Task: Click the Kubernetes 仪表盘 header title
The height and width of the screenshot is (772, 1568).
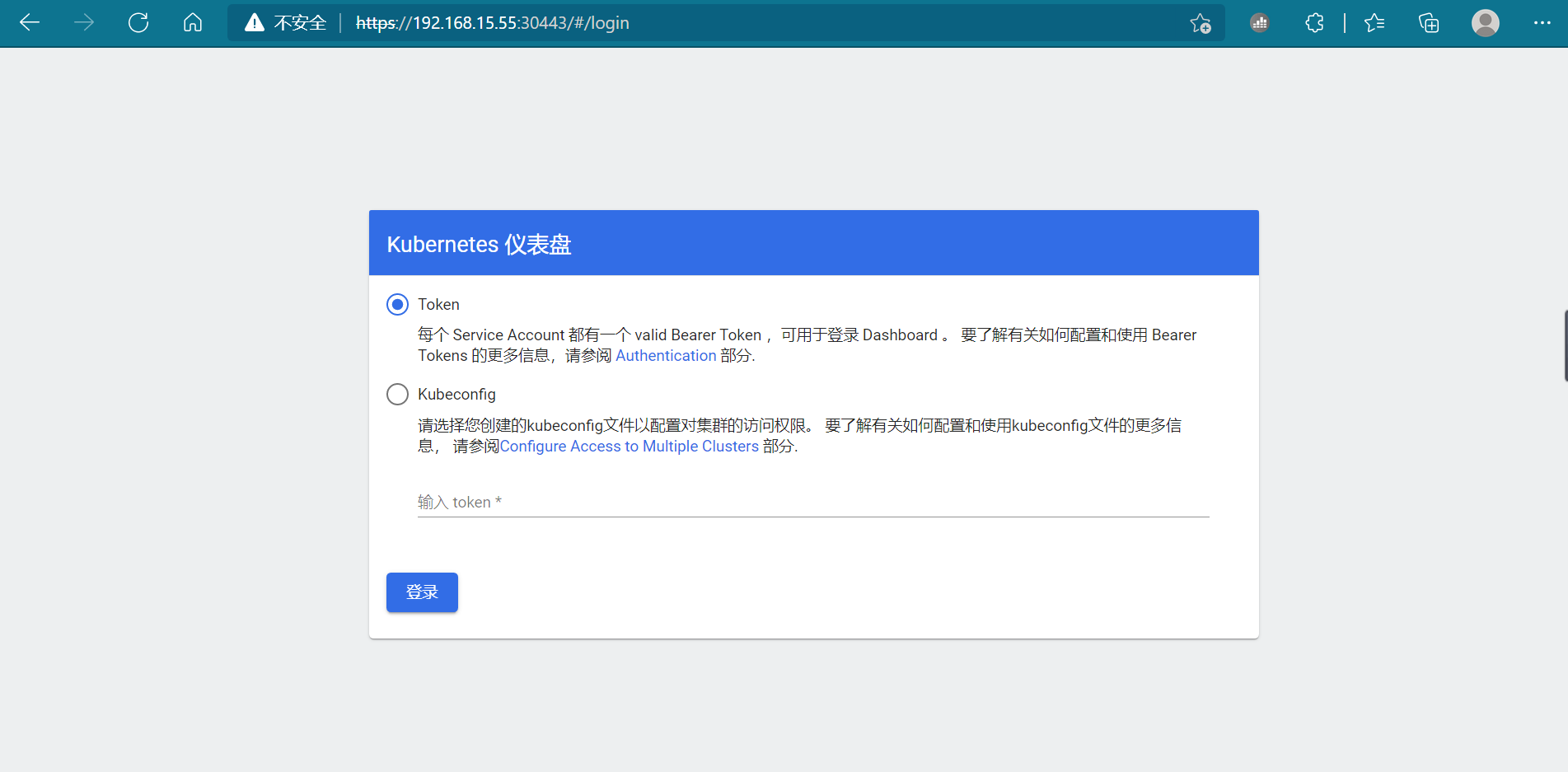Action: pos(479,245)
